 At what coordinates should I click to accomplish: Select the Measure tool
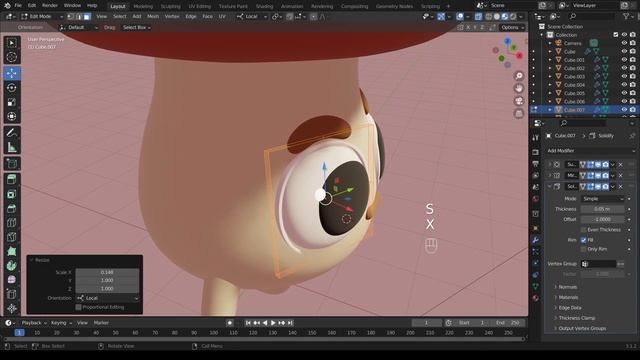pyautogui.click(x=12, y=147)
